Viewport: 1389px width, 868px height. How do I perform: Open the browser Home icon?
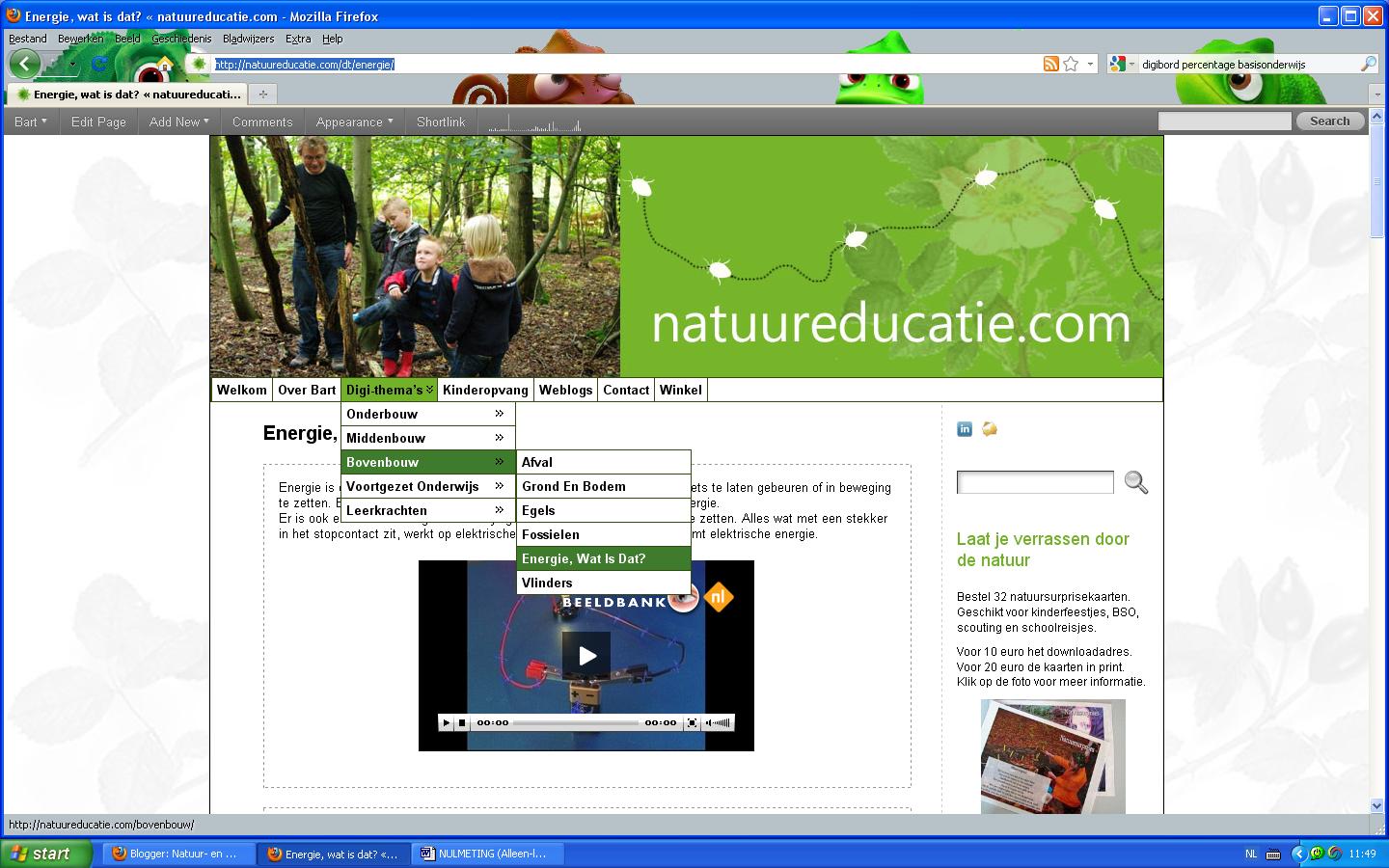click(x=165, y=65)
